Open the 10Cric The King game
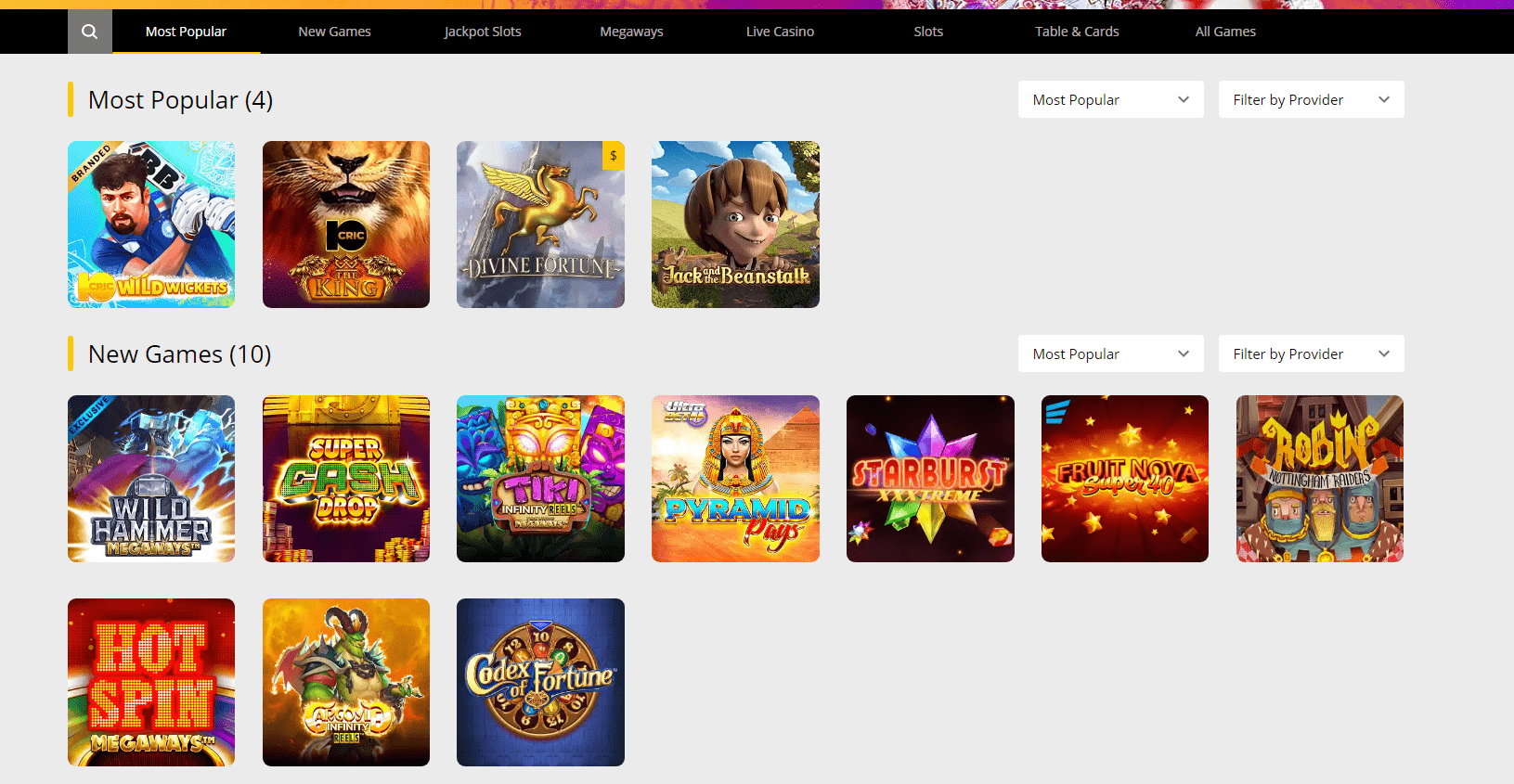 [346, 225]
